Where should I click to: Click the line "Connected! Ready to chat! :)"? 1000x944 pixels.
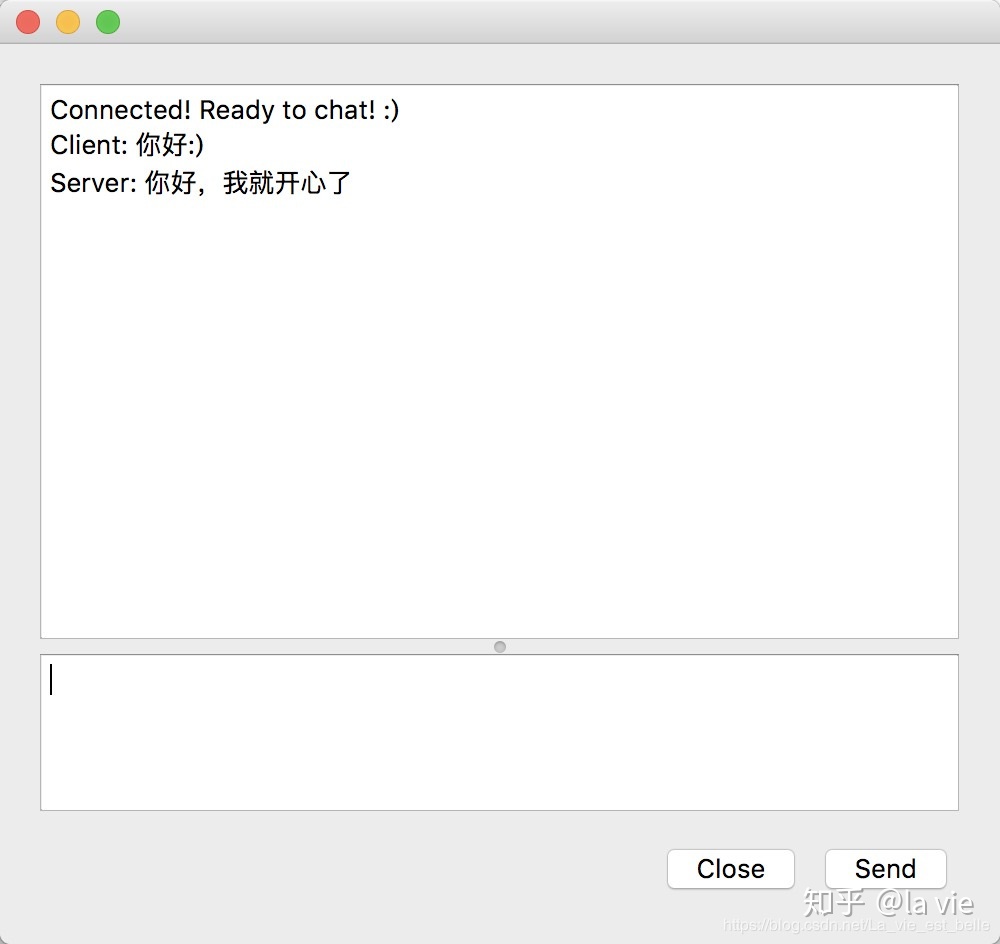tap(224, 110)
